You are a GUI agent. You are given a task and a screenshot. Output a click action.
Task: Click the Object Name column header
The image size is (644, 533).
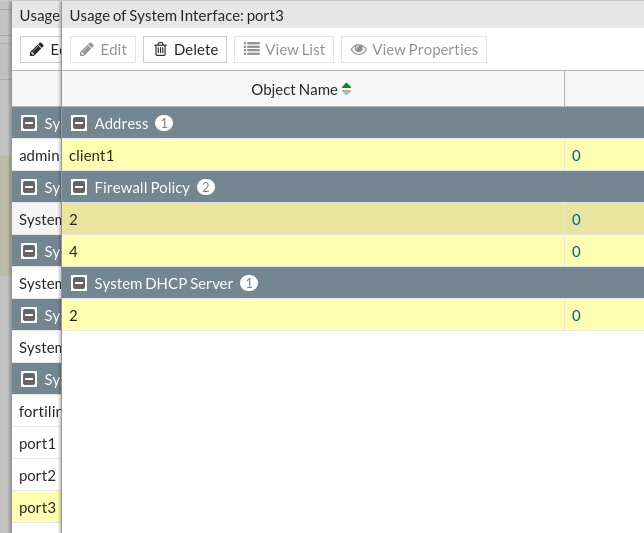[294, 90]
